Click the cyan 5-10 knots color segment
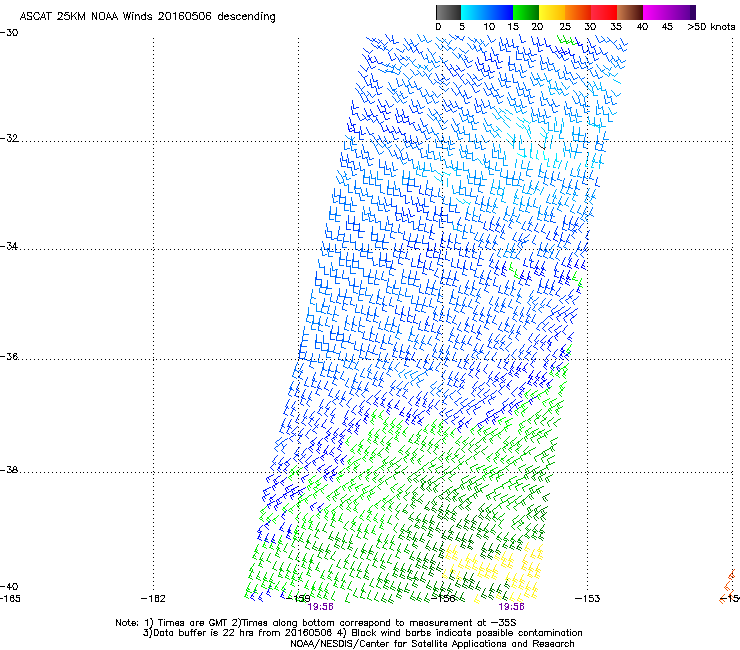 (474, 12)
